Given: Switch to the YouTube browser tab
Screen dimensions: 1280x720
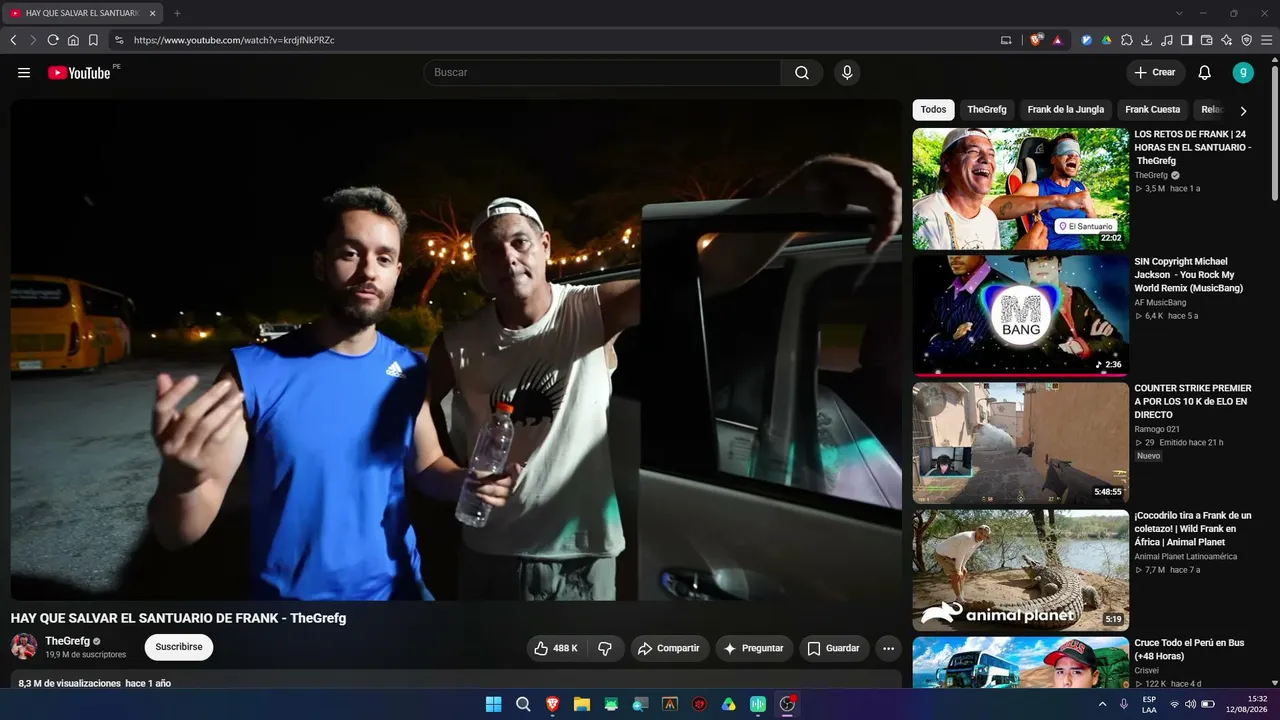Looking at the screenshot, I should click(80, 13).
